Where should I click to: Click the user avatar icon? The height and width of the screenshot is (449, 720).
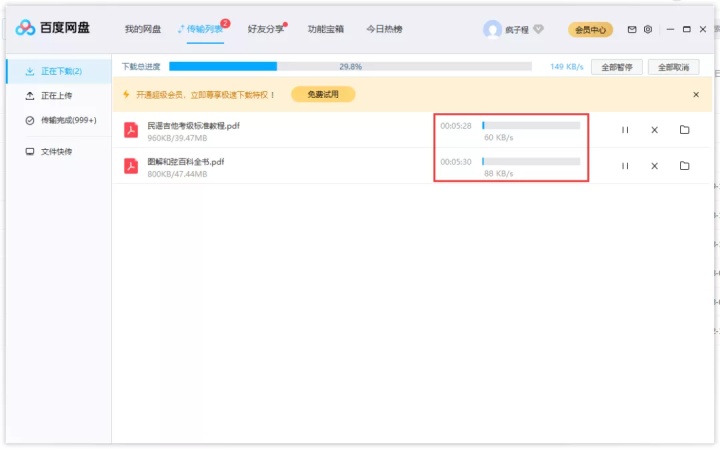[492, 29]
